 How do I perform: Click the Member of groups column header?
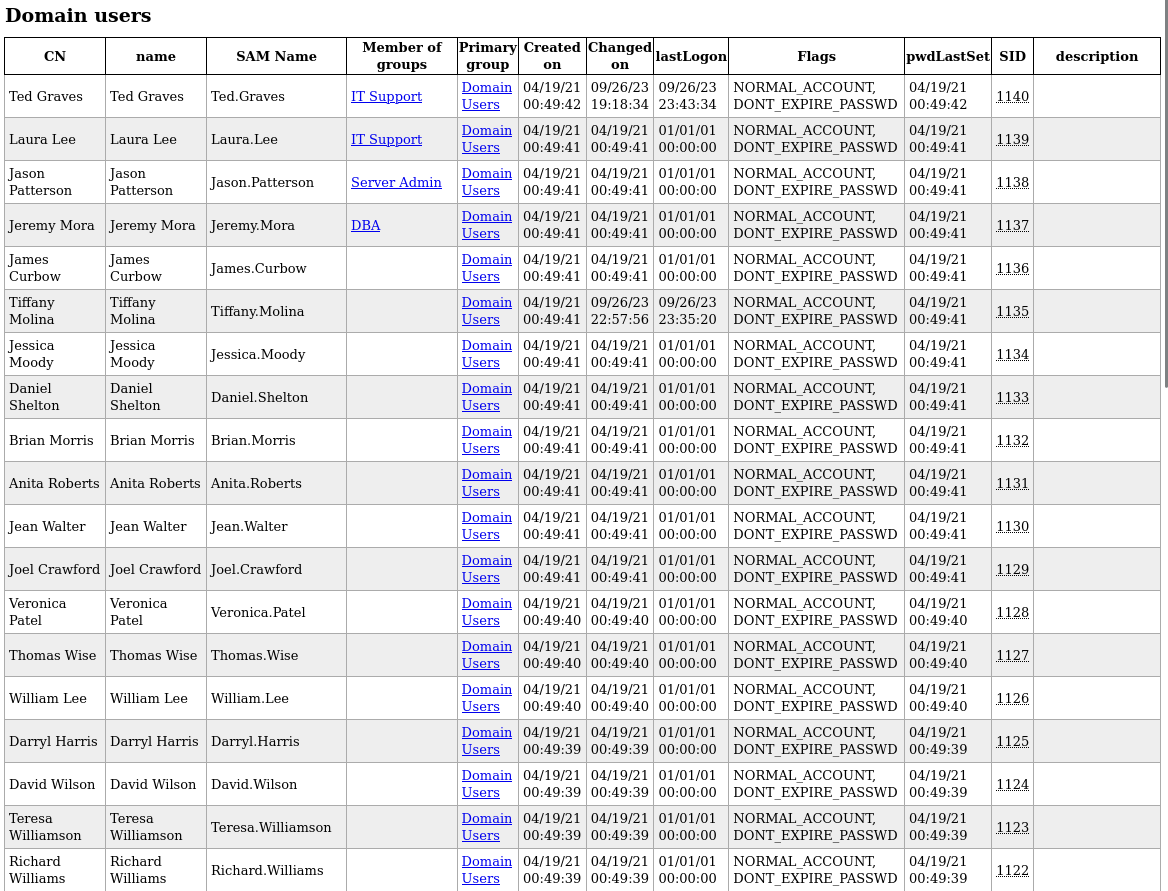click(402, 56)
